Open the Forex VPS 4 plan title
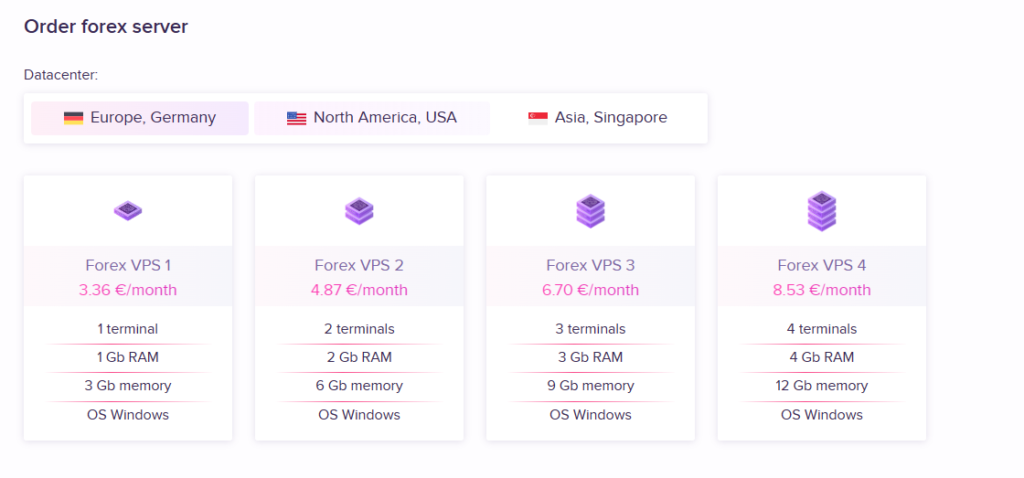Image resolution: width=1024 pixels, height=478 pixels. (x=822, y=266)
